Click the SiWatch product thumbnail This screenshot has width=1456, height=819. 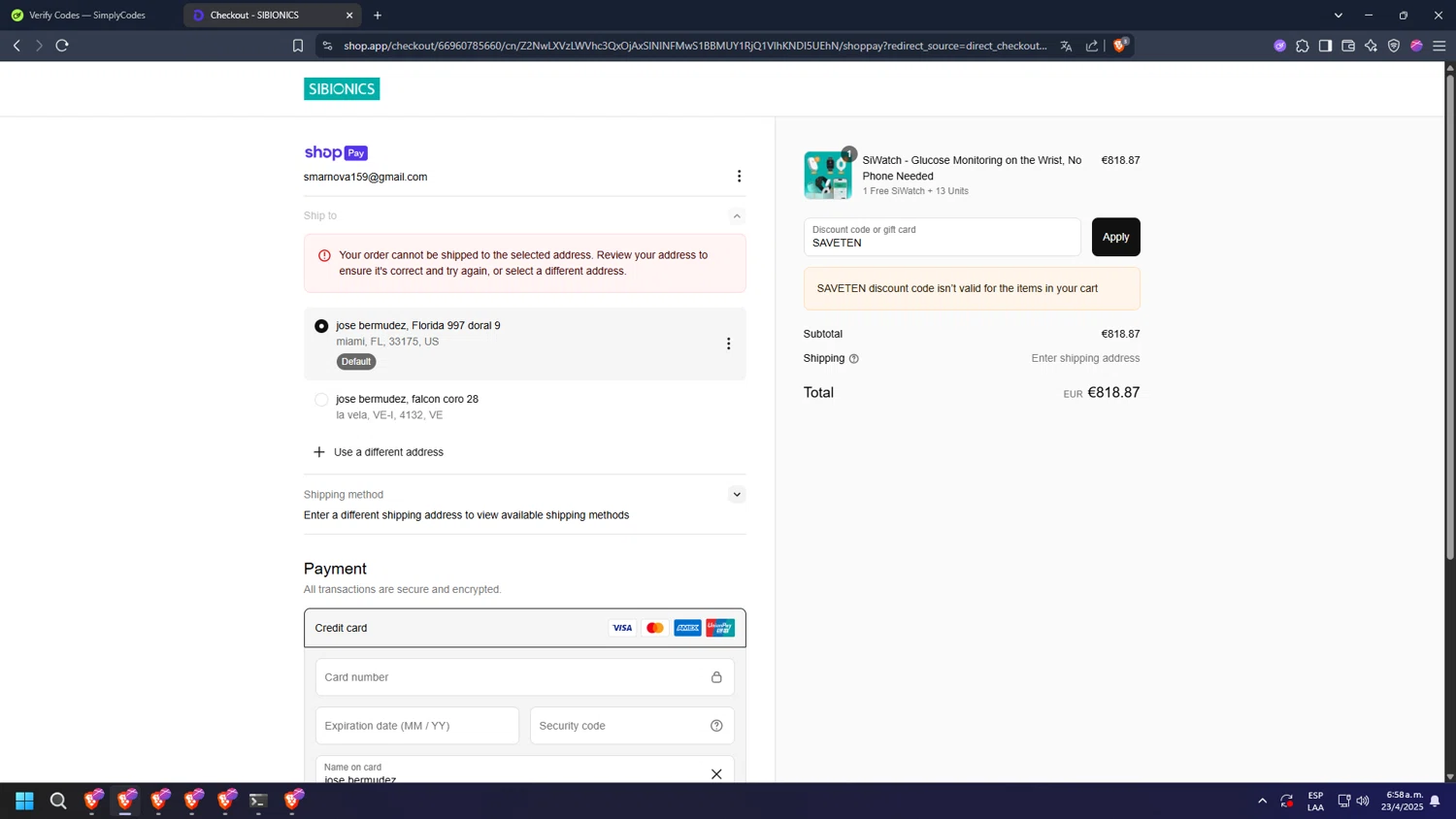(828, 175)
